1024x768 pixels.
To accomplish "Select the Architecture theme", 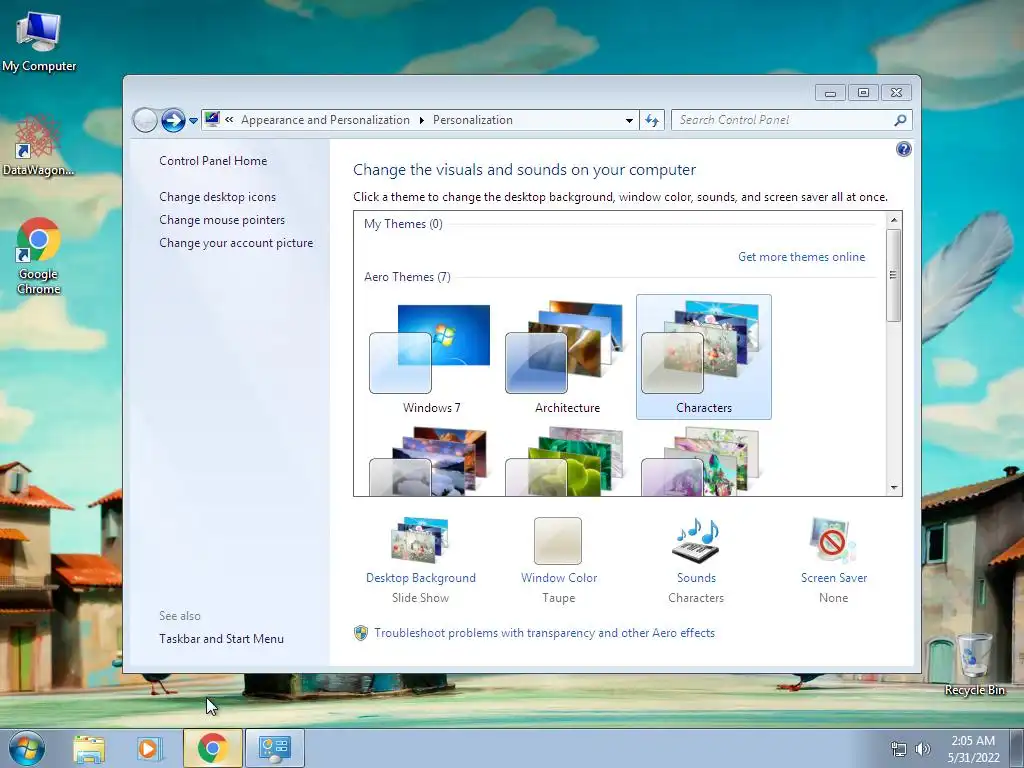I will [x=567, y=357].
